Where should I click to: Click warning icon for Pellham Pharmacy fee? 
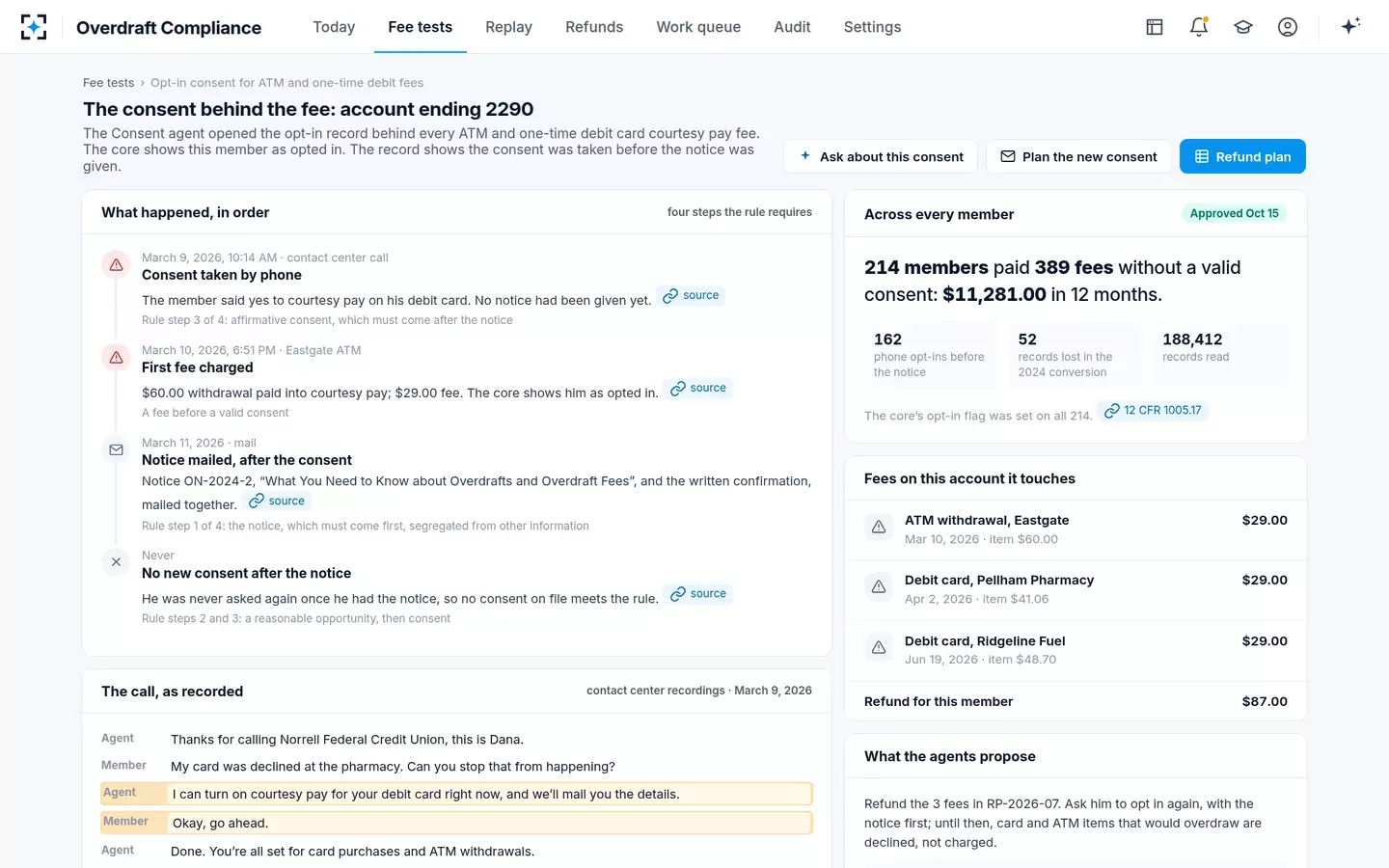click(879, 586)
